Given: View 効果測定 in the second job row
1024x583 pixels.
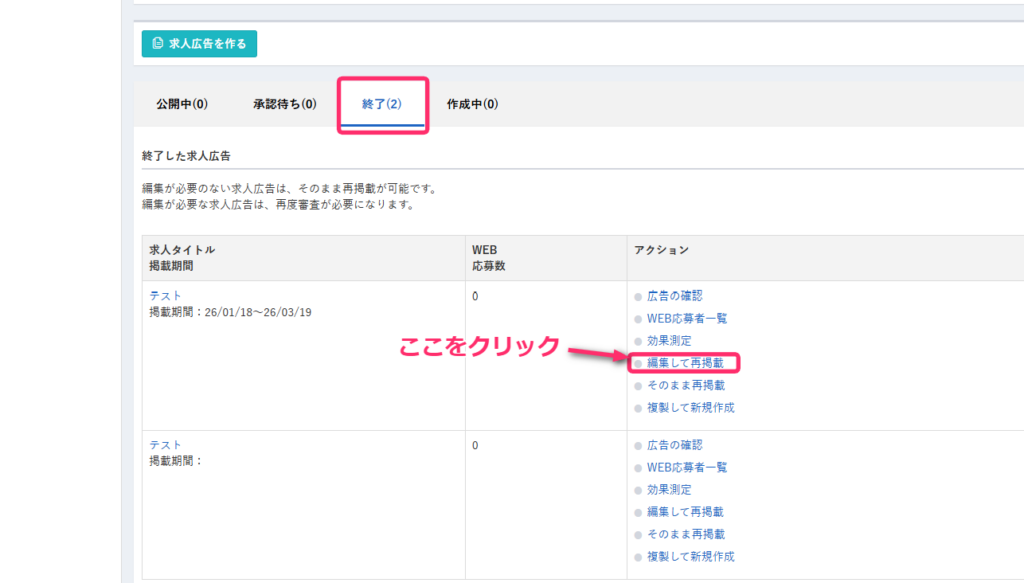Looking at the screenshot, I should (x=668, y=490).
